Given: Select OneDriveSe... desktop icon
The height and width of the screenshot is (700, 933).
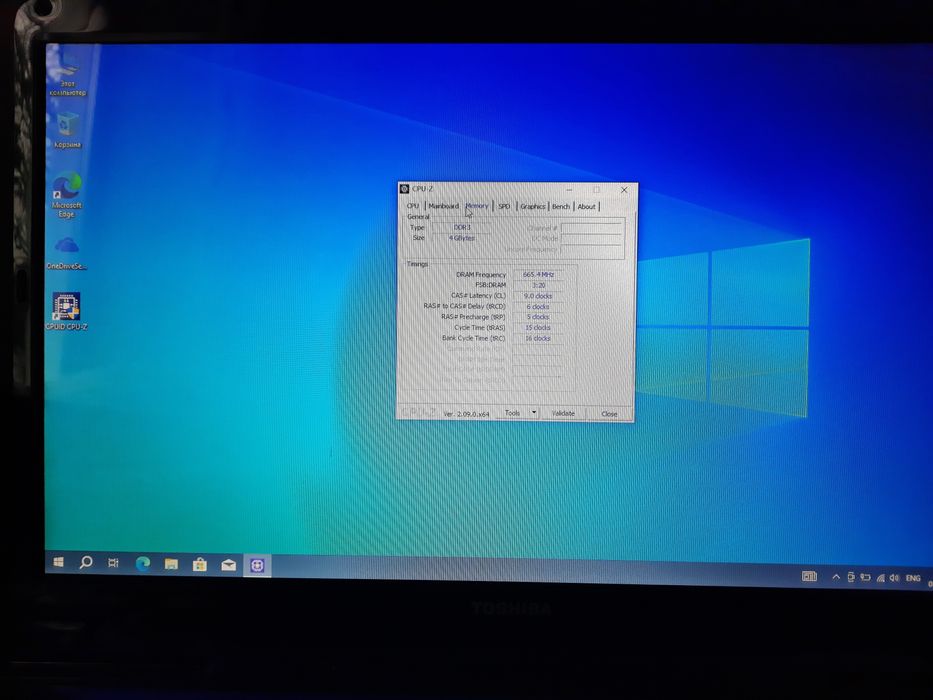Looking at the screenshot, I should [67, 253].
